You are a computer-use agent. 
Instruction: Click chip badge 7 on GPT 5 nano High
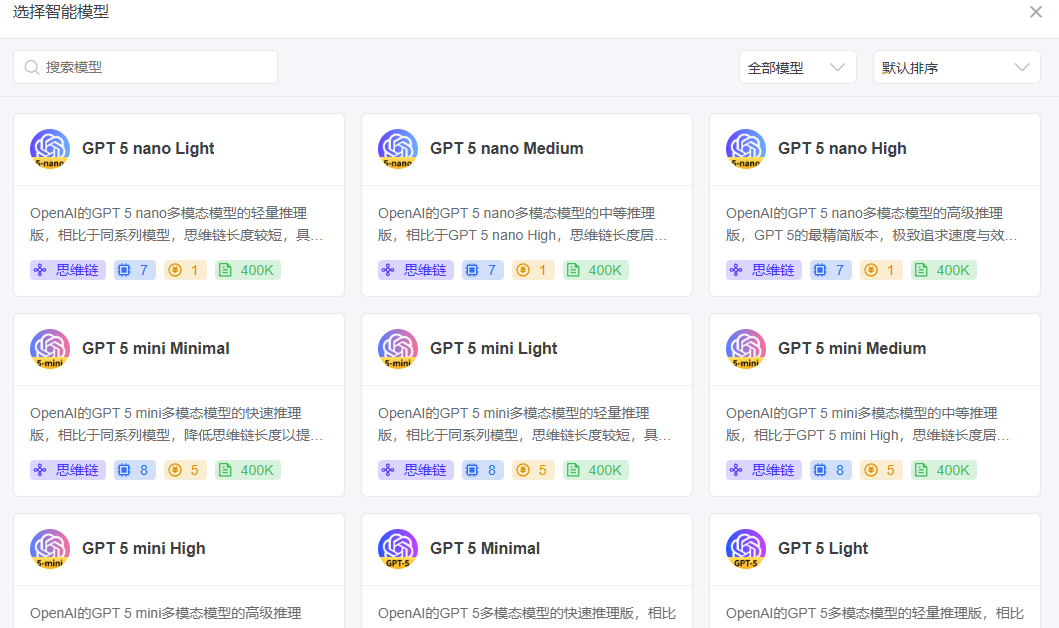click(x=830, y=270)
